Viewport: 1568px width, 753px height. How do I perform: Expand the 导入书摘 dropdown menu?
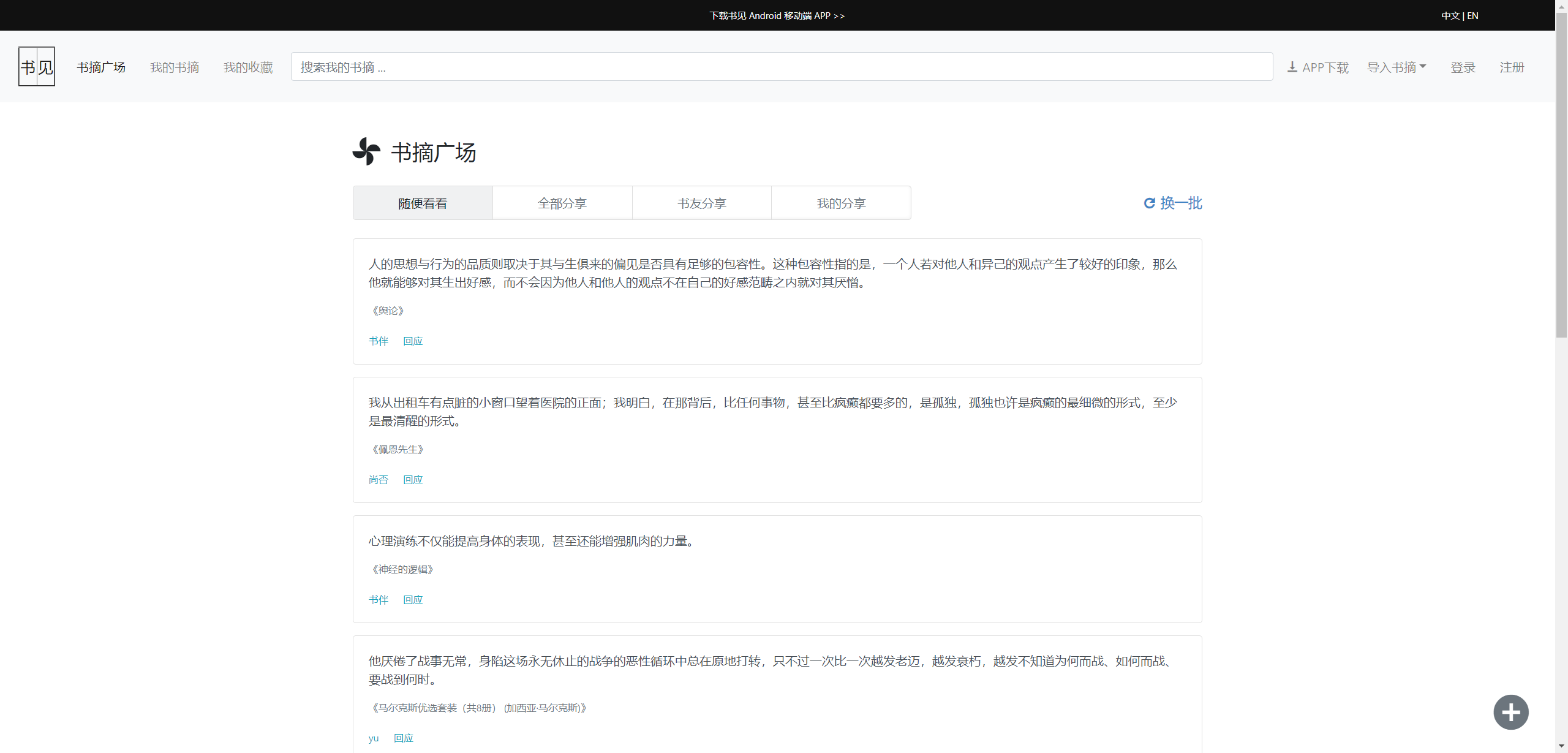(x=1396, y=67)
